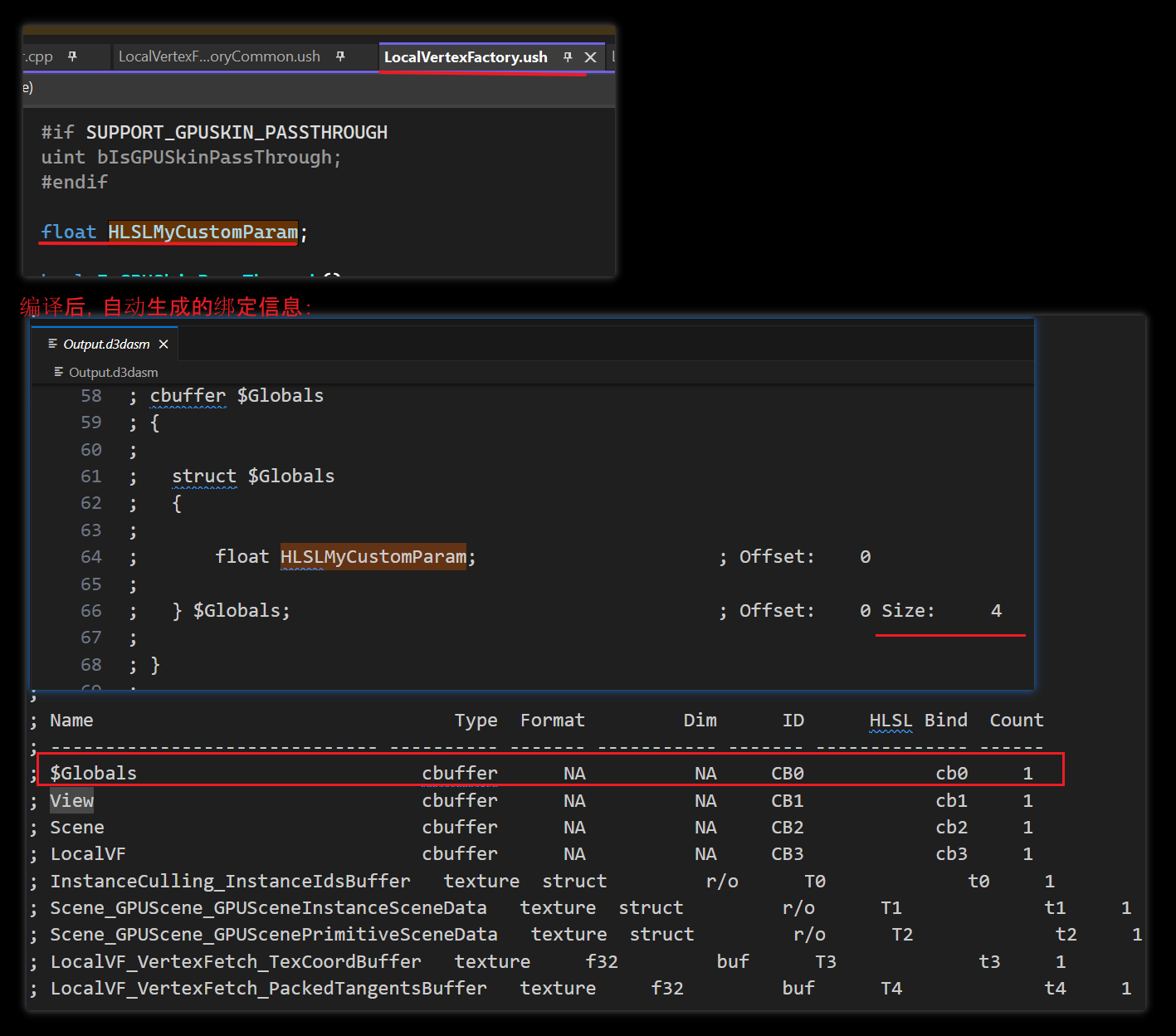
Task: Click the highlighted View cbuffer name
Action: 71,801
